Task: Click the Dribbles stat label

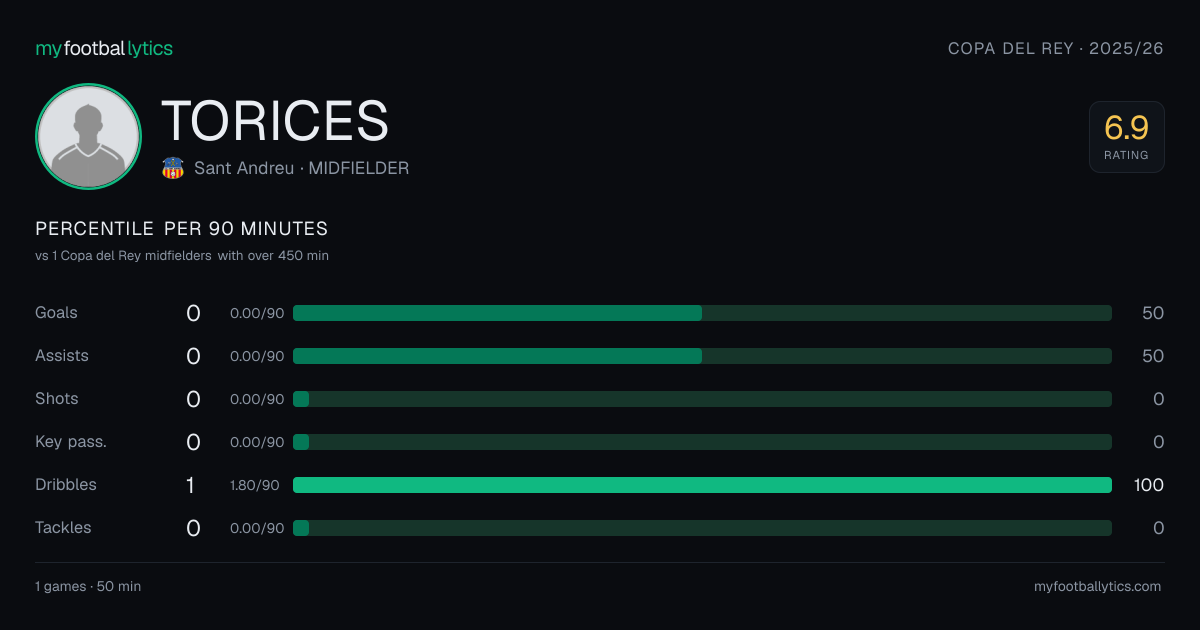Action: click(x=66, y=485)
